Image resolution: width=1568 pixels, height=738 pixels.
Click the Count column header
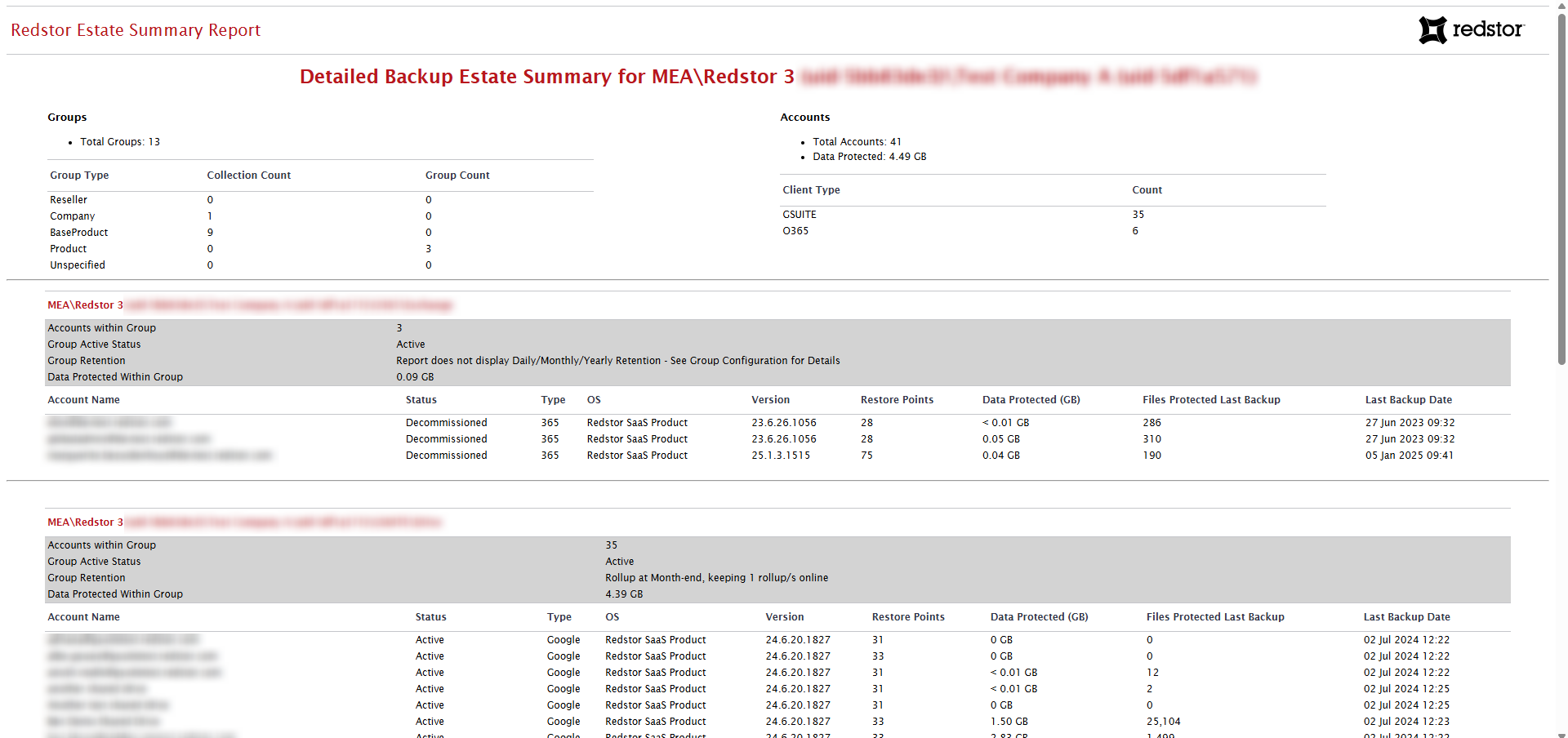pos(1147,190)
